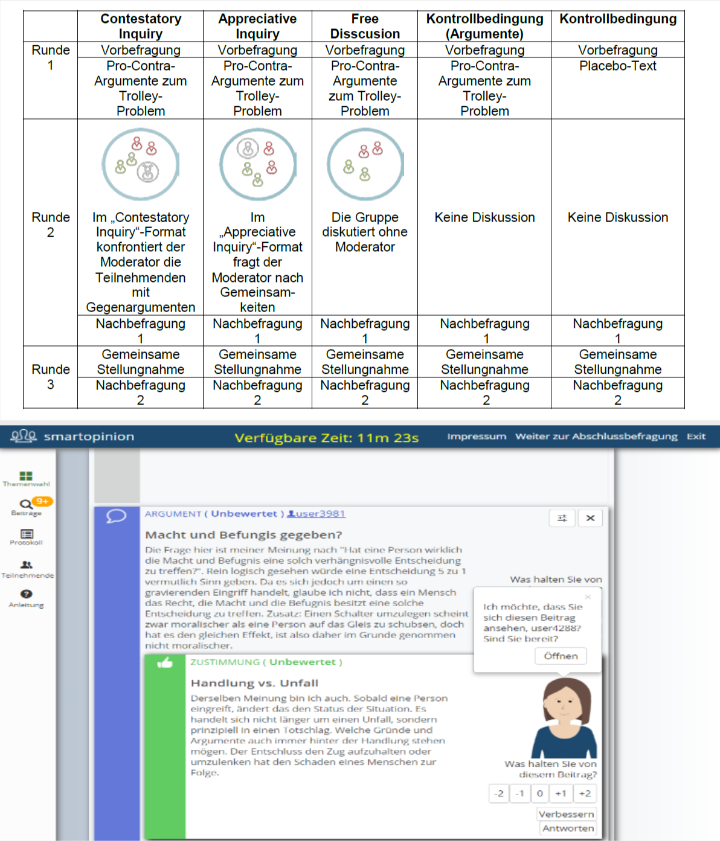
Task: Rate the post +1
Action: coord(561,793)
